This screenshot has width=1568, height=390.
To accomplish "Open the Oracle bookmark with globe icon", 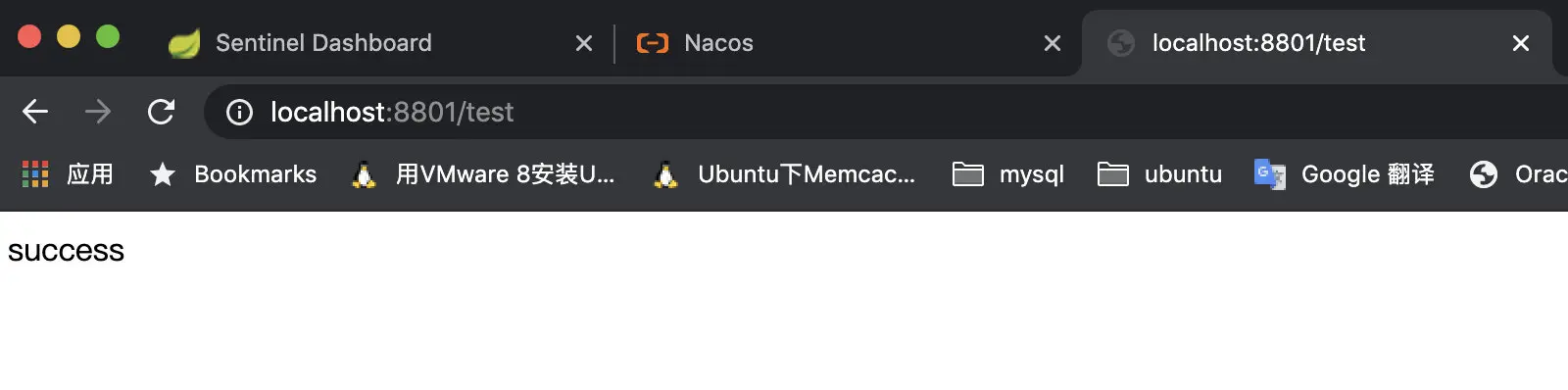I will 1517,174.
